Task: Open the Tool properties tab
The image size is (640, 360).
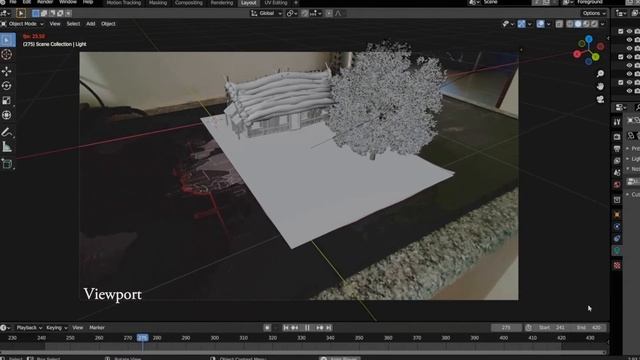Action: click(617, 122)
